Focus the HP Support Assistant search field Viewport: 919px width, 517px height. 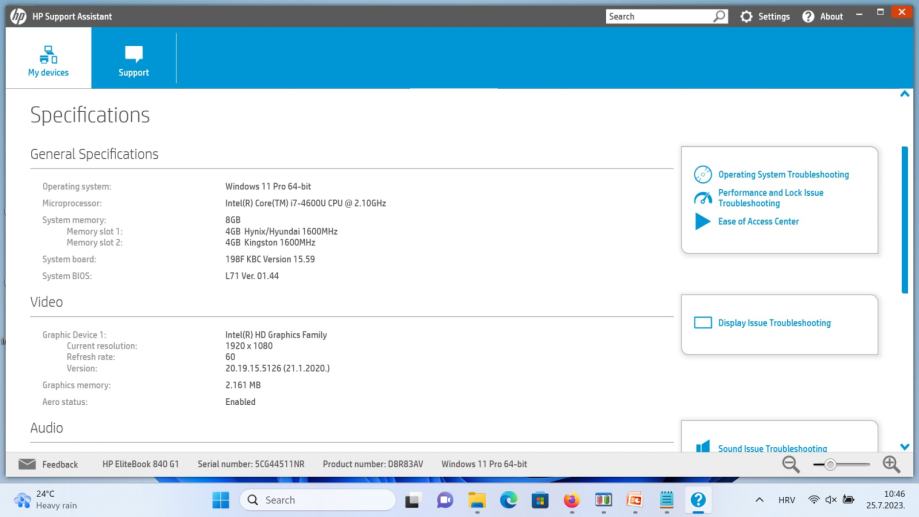point(659,16)
